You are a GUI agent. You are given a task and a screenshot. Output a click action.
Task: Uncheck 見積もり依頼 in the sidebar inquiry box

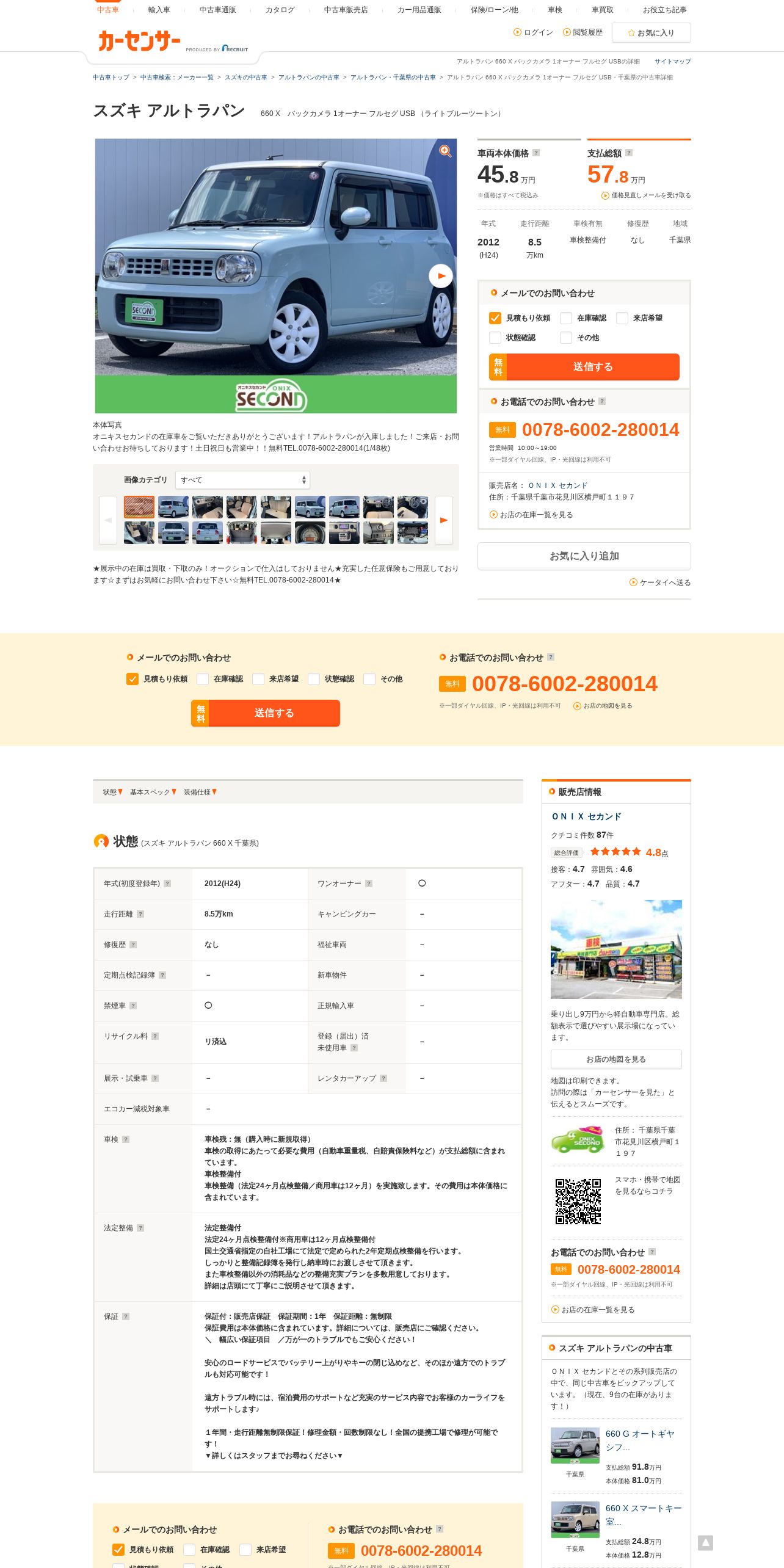[495, 318]
